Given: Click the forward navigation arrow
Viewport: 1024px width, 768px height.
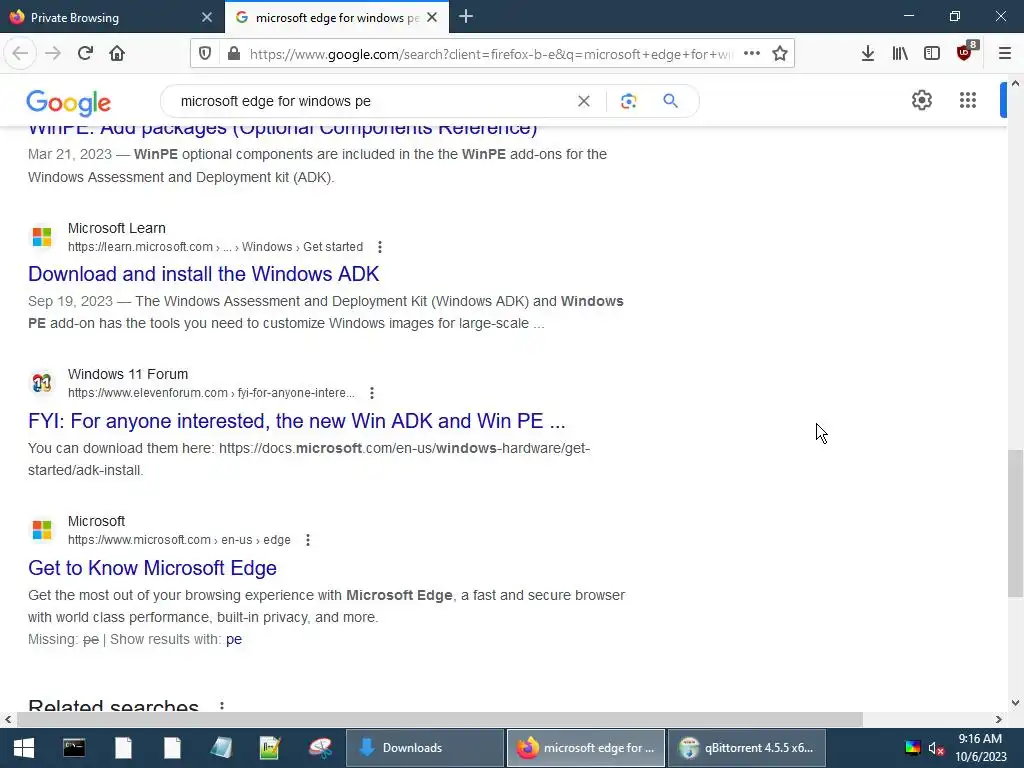Looking at the screenshot, I should (x=53, y=54).
